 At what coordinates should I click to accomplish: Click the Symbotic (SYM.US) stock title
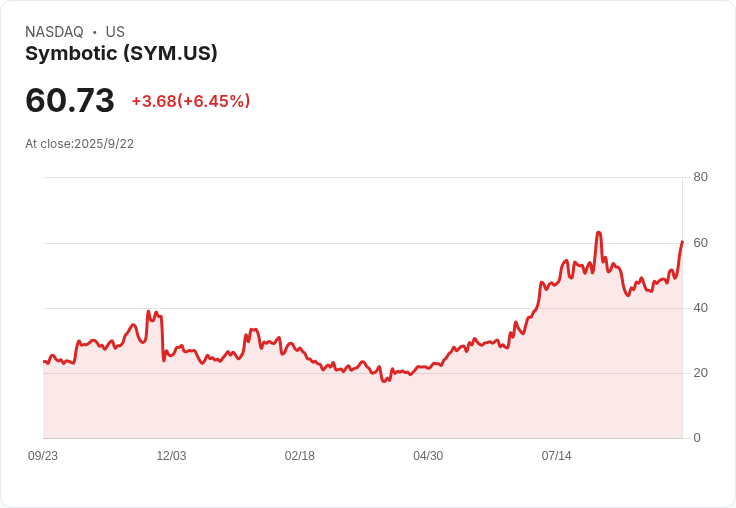pyautogui.click(x=121, y=54)
